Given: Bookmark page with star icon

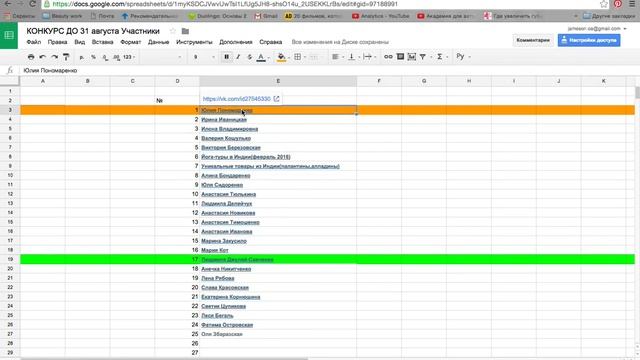Looking at the screenshot, I should (x=604, y=4).
